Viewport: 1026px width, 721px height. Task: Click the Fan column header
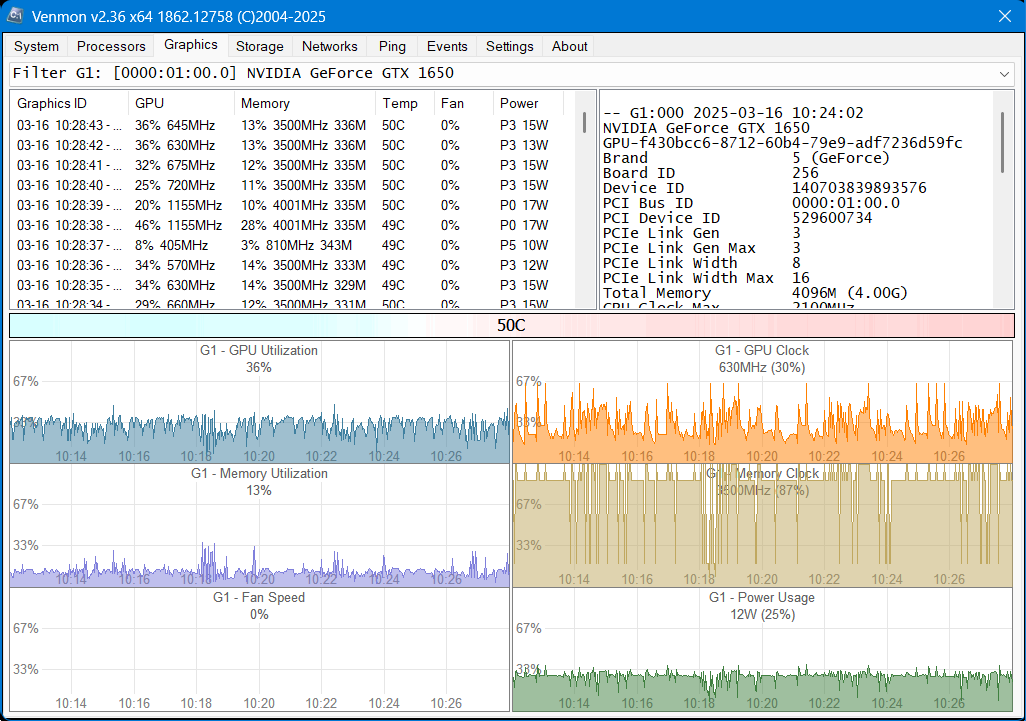click(x=463, y=103)
